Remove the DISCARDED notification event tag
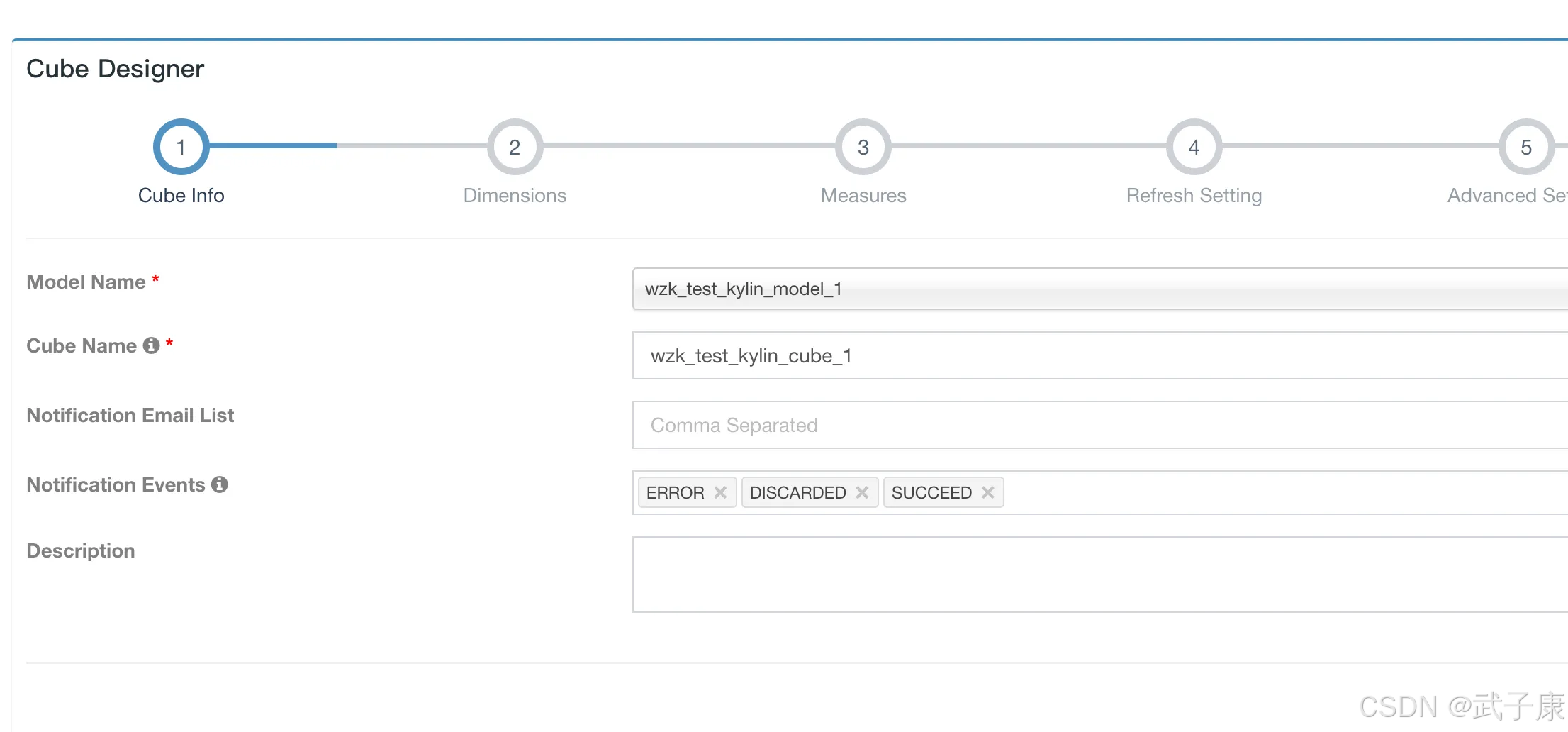This screenshot has width=1568, height=732. 862,492
